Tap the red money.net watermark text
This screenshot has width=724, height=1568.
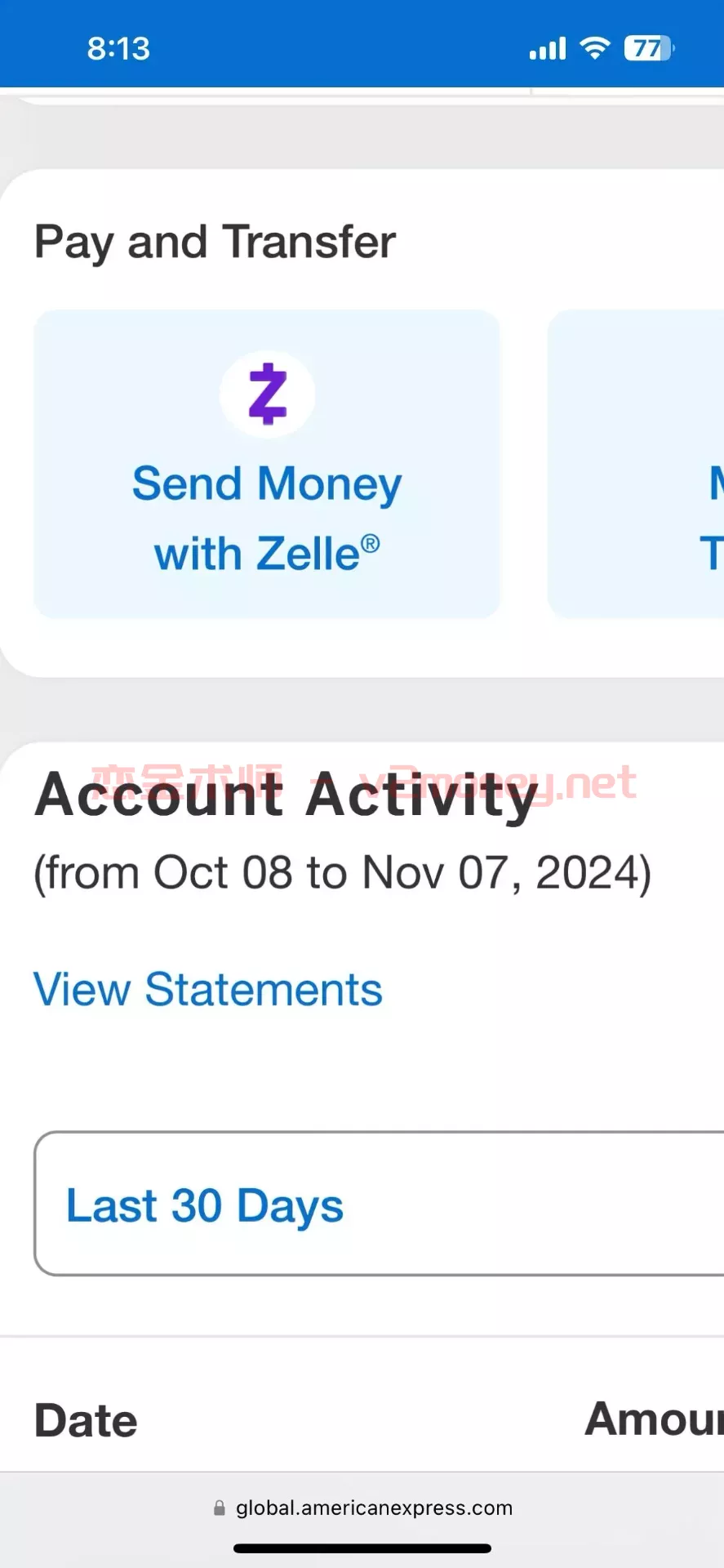point(498,785)
